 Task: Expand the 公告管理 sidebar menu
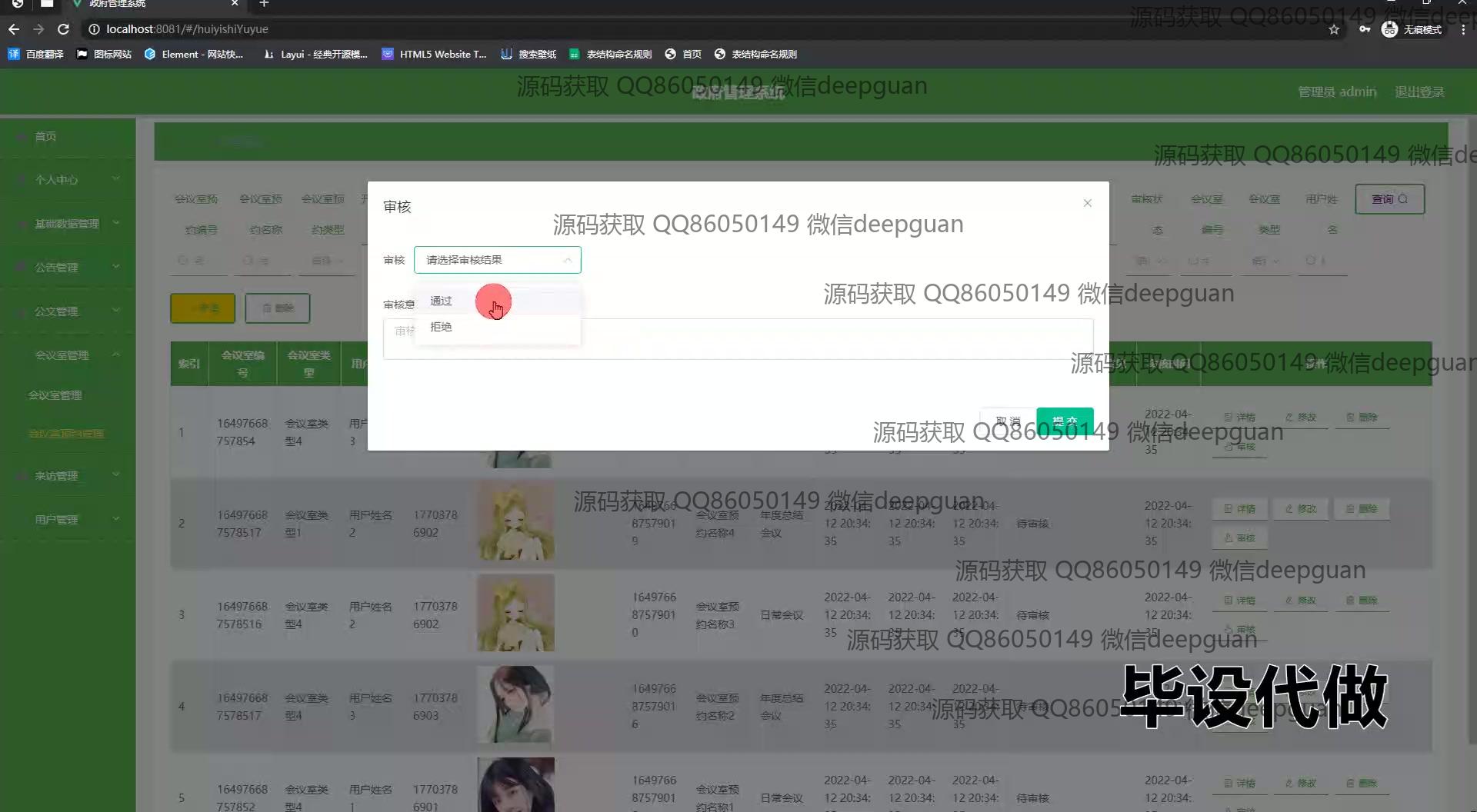[x=68, y=268]
